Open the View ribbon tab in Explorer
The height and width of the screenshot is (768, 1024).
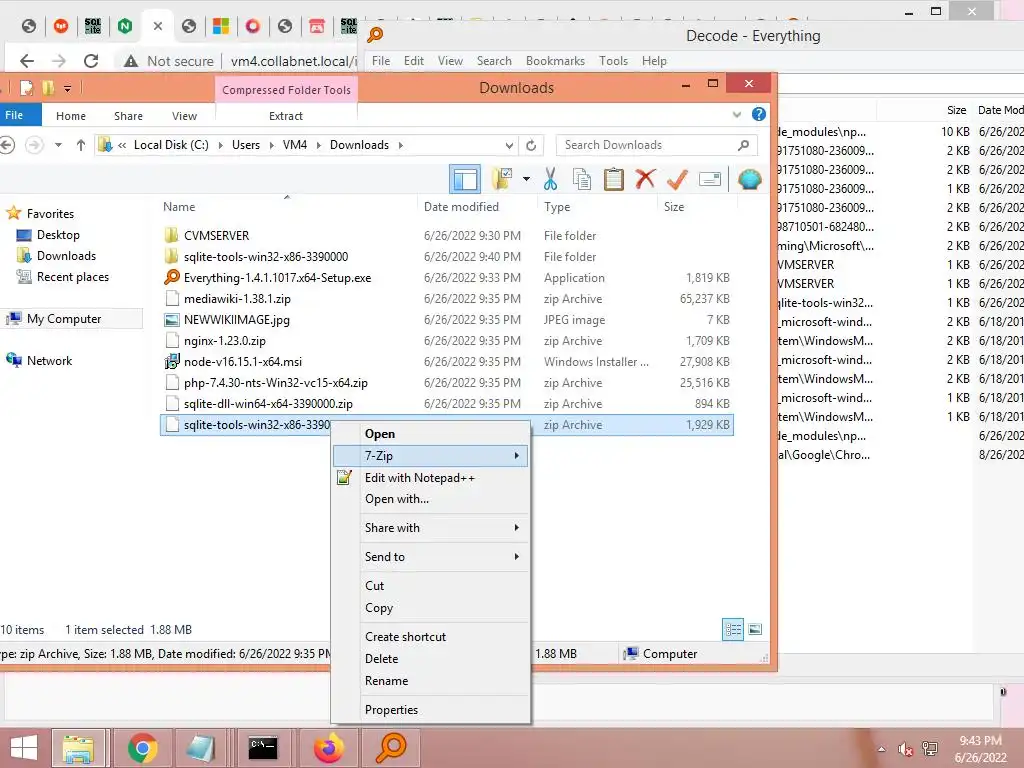click(x=184, y=116)
